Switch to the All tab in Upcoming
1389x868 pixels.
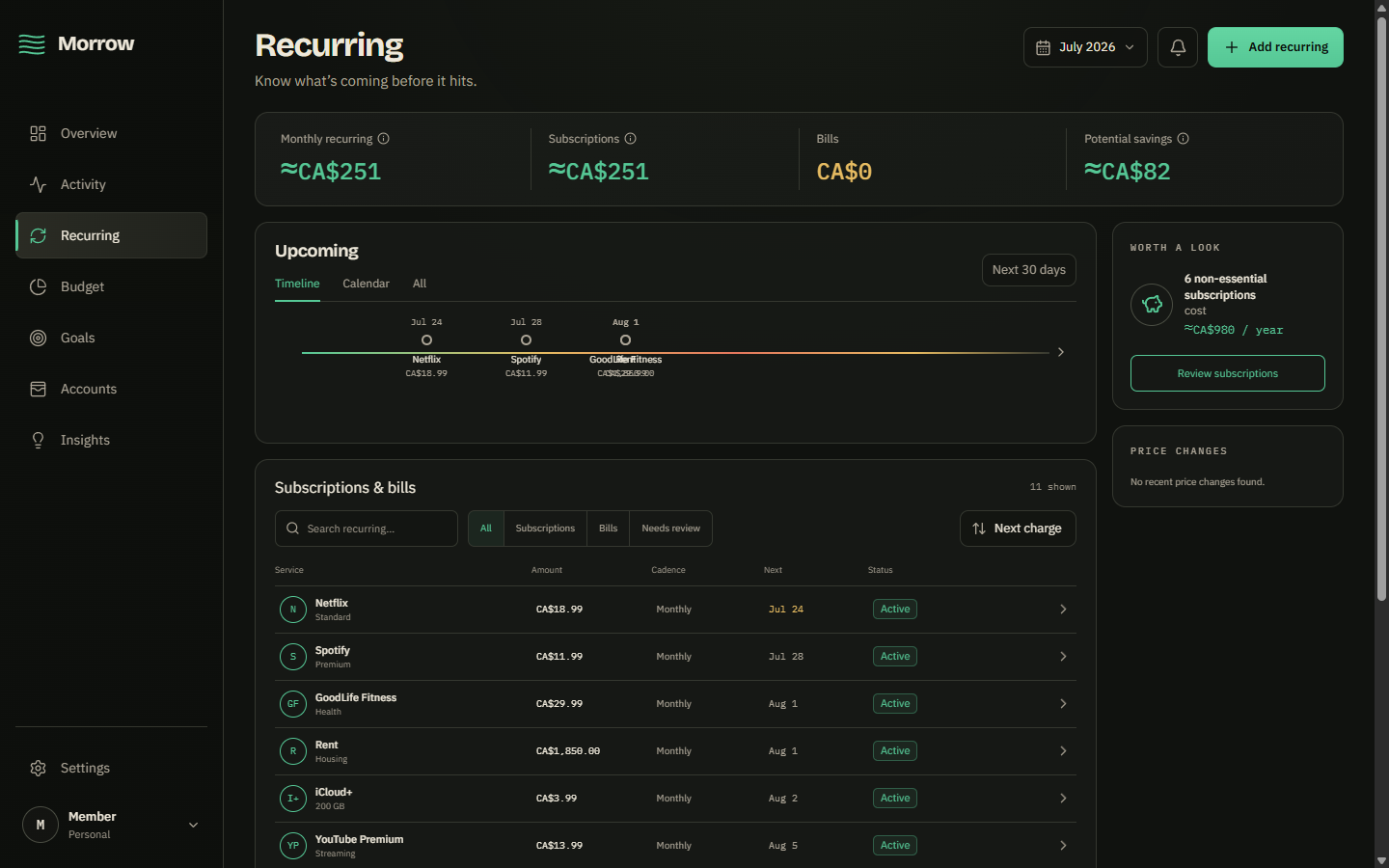420,284
